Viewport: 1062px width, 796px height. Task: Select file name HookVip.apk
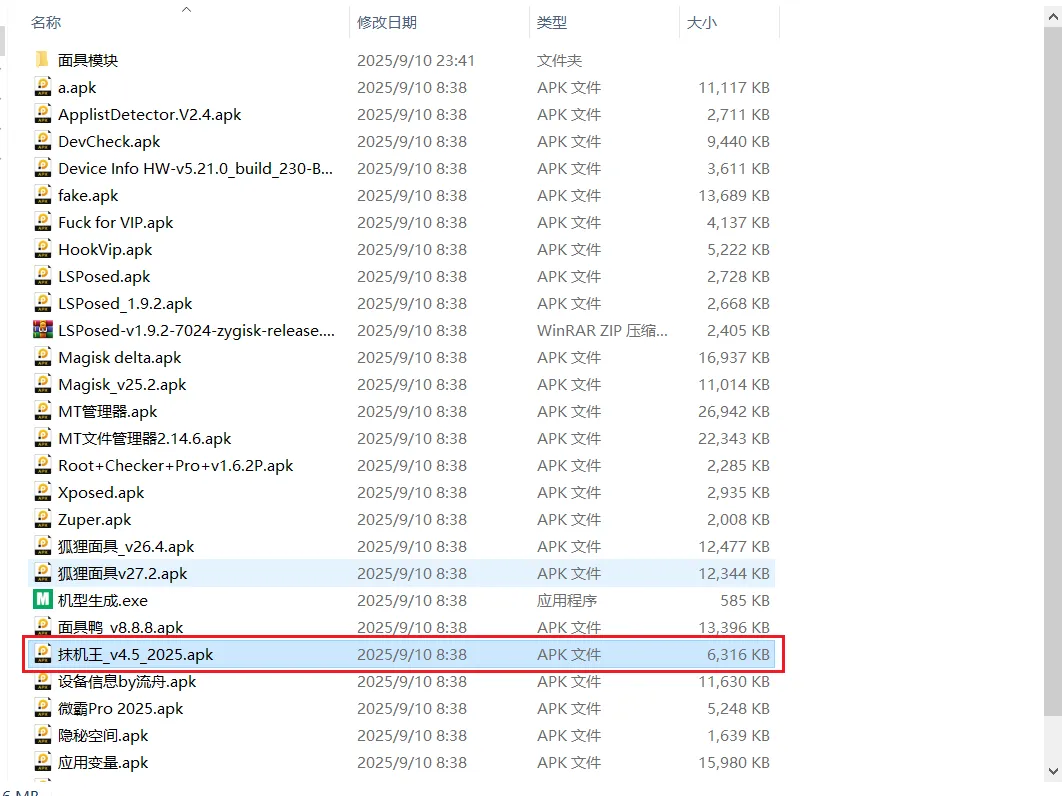[105, 249]
